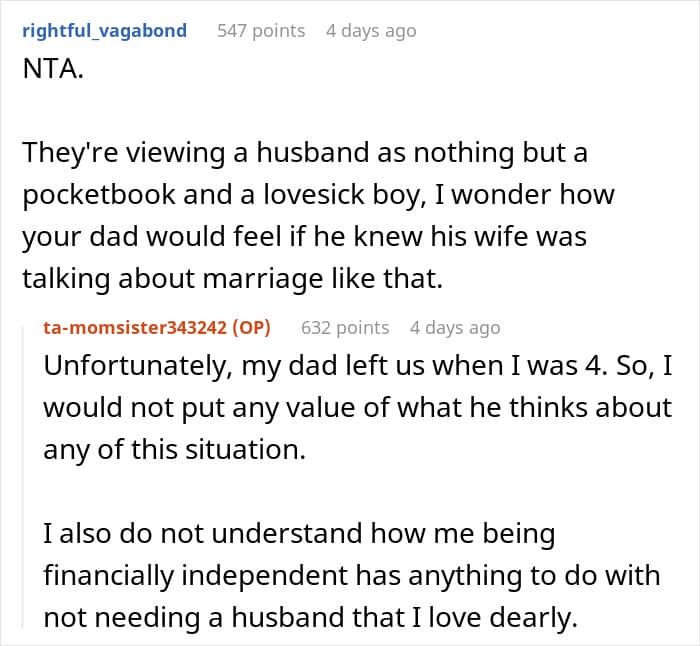The width and height of the screenshot is (700, 646).
Task: Click the line 'any of this situation.'
Action: 175,450
